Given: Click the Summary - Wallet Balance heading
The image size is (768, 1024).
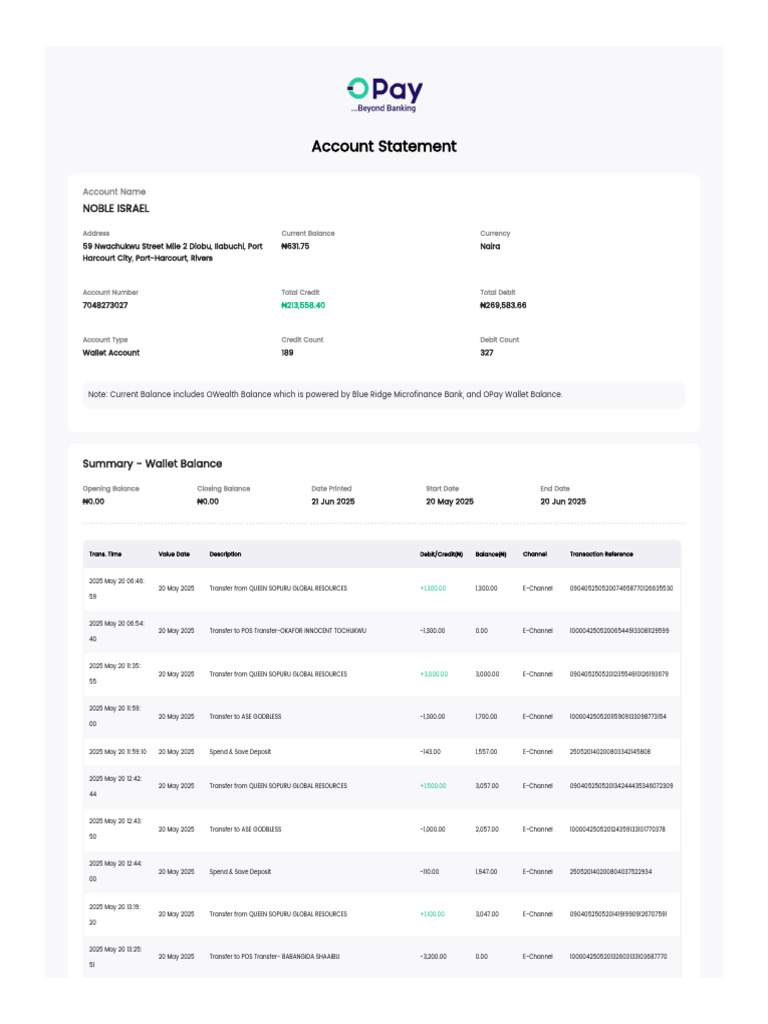Looking at the screenshot, I should click(152, 464).
